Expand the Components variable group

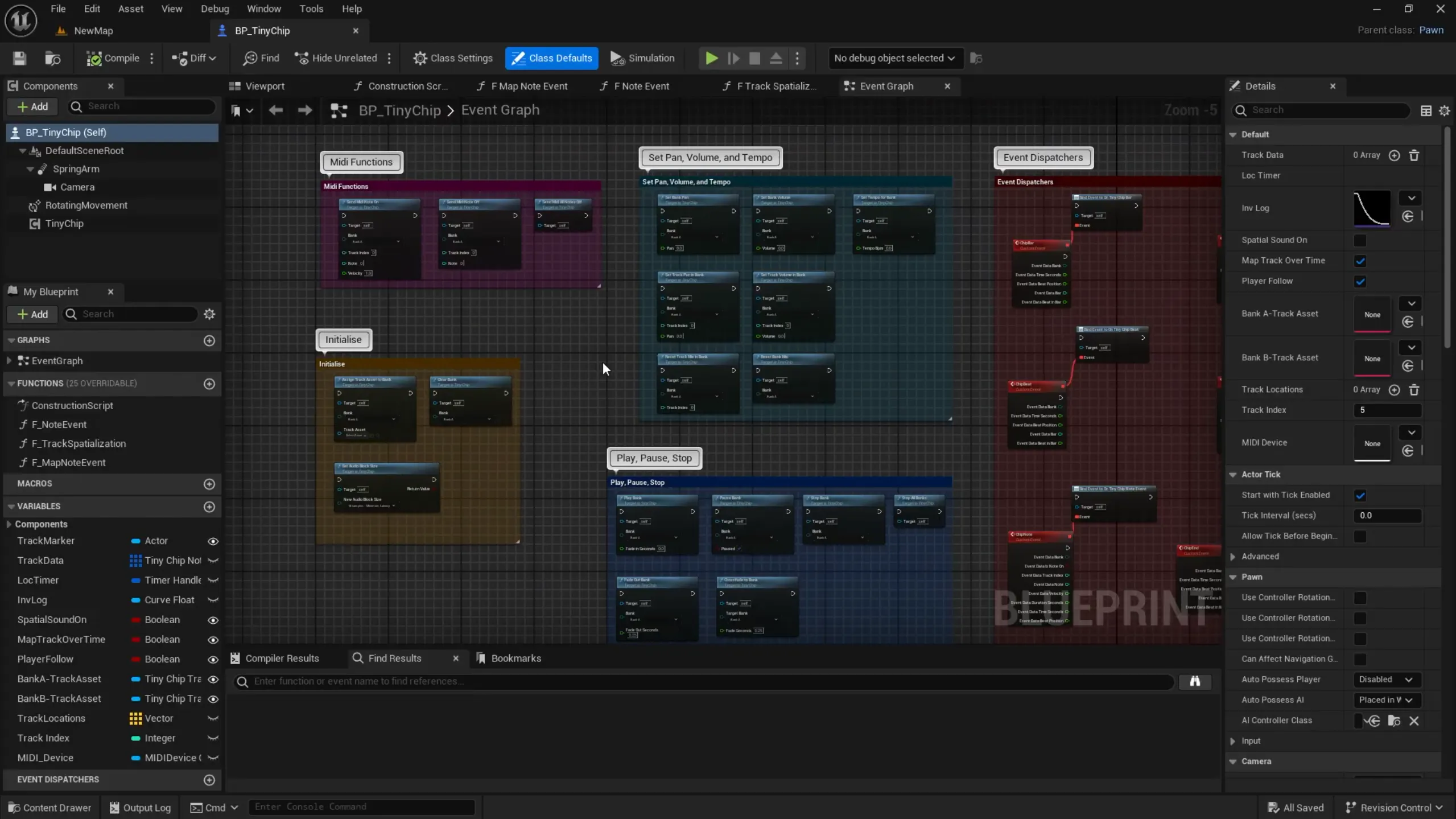tap(9, 524)
